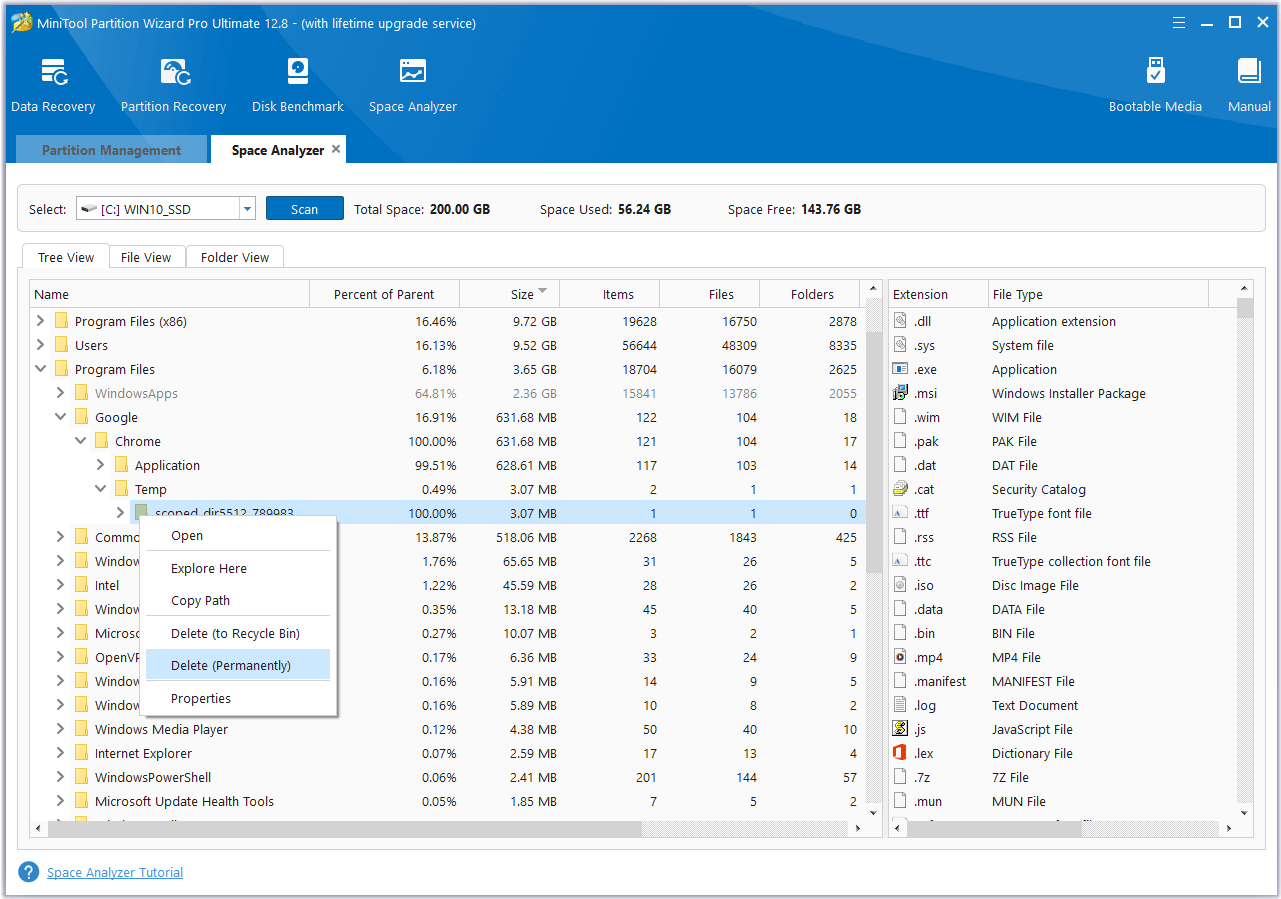Collapse the Program Files node
Screen dimensions: 1281x899
pyautogui.click(x=40, y=369)
